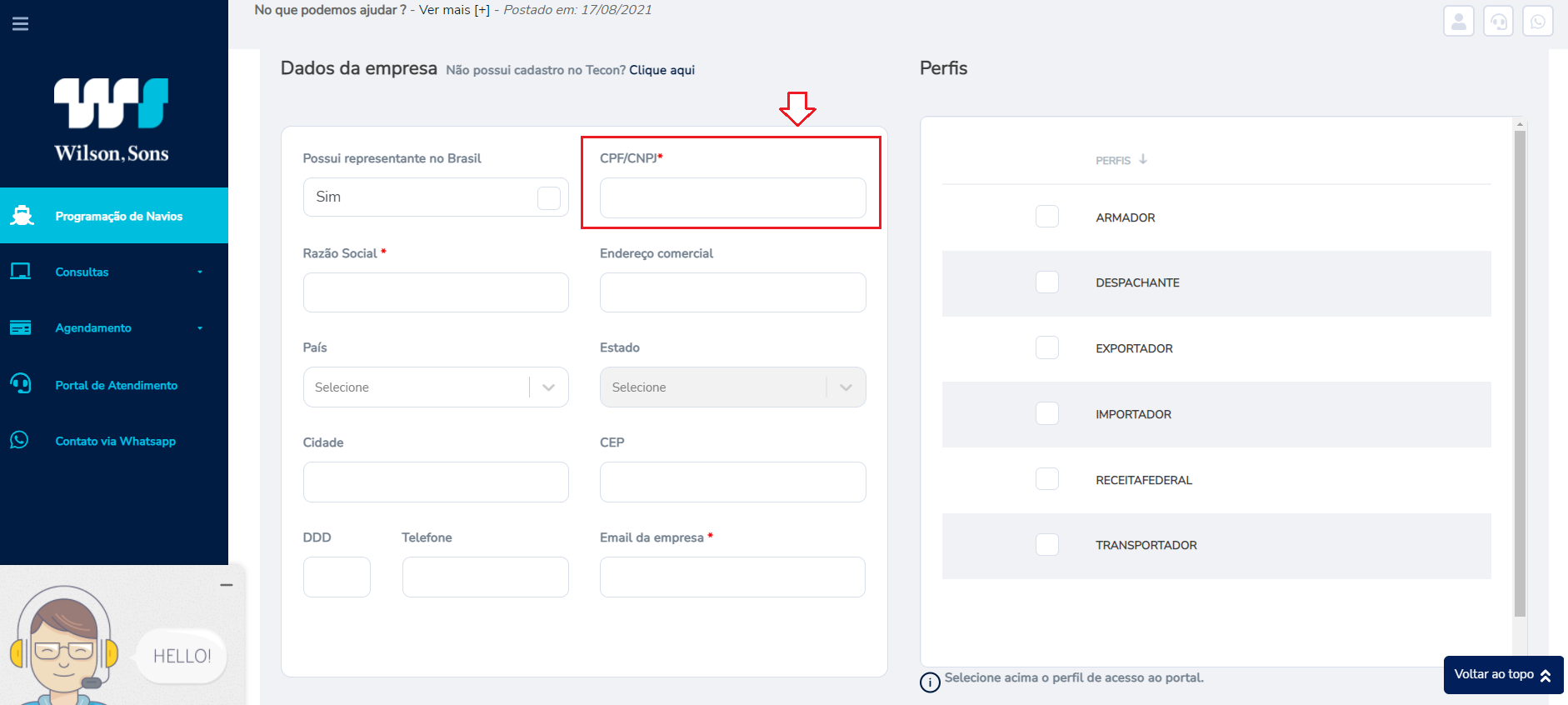
Task: Click the CPF/CNPJ input field
Action: click(x=732, y=198)
